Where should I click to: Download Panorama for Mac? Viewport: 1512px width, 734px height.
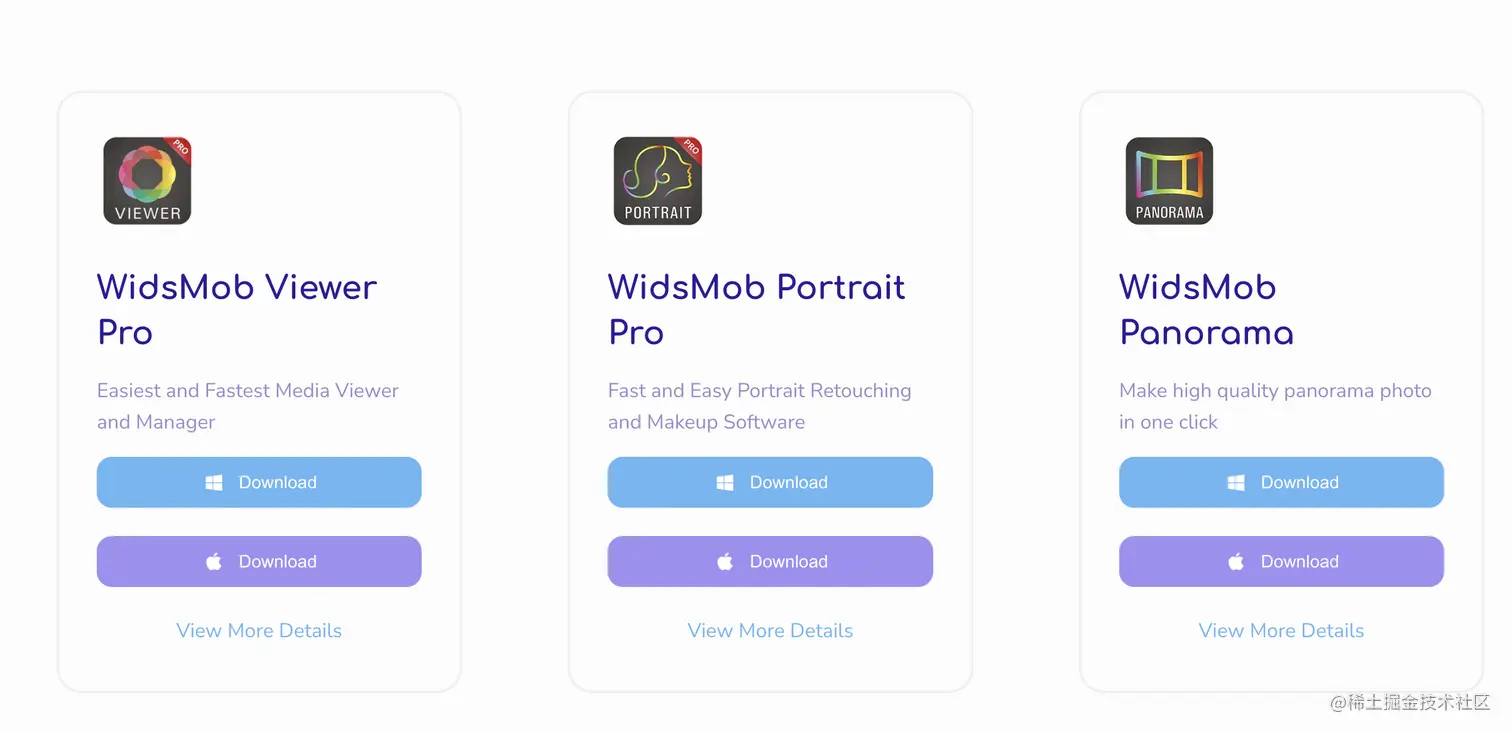[1281, 561]
